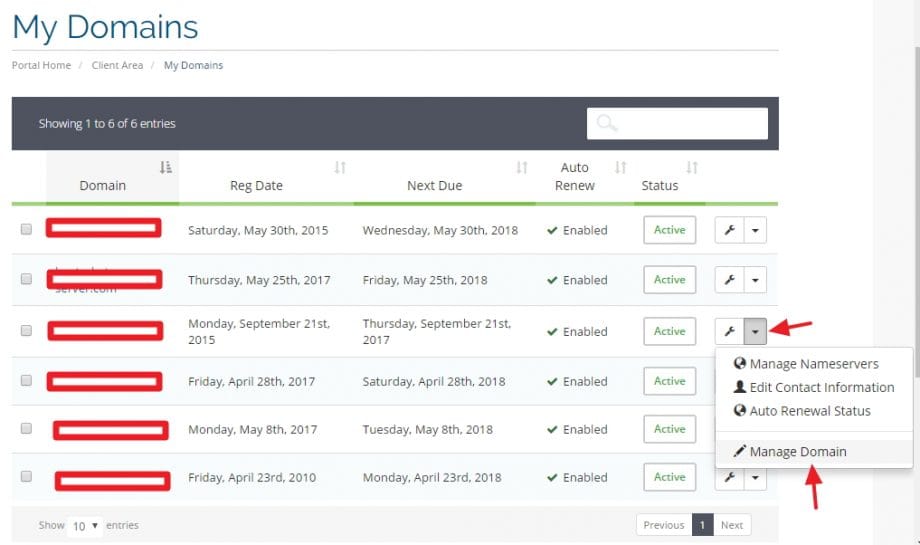920x545 pixels.
Task: Click the domain search input field
Action: point(690,124)
